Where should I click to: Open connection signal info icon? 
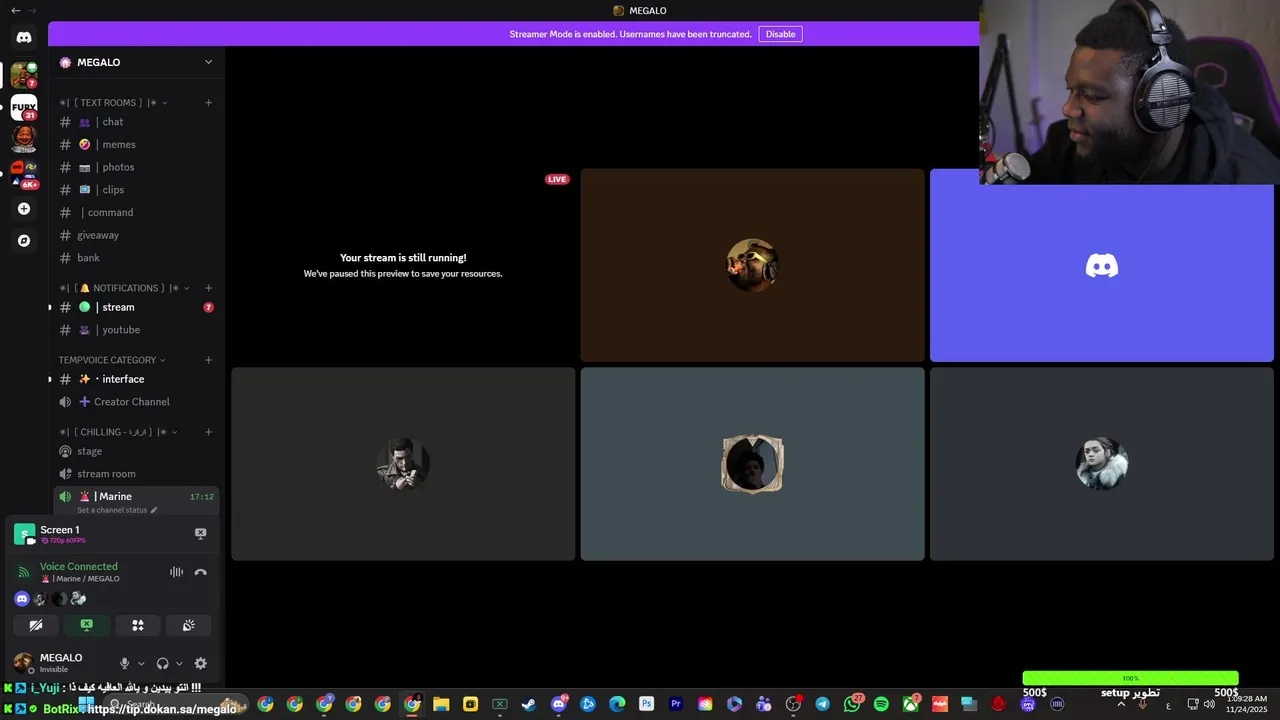point(24,572)
